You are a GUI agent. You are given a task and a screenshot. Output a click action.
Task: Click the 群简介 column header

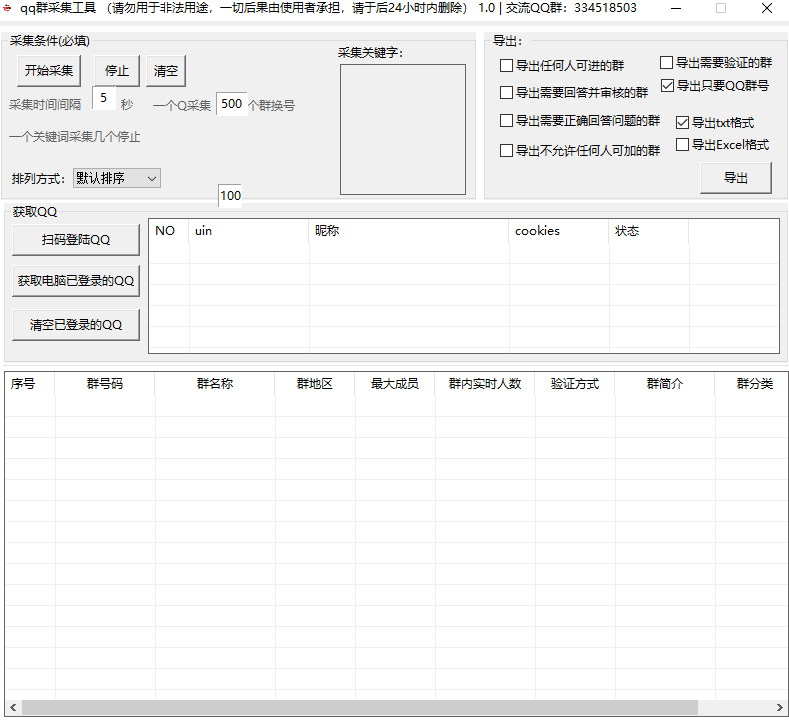[x=665, y=384]
